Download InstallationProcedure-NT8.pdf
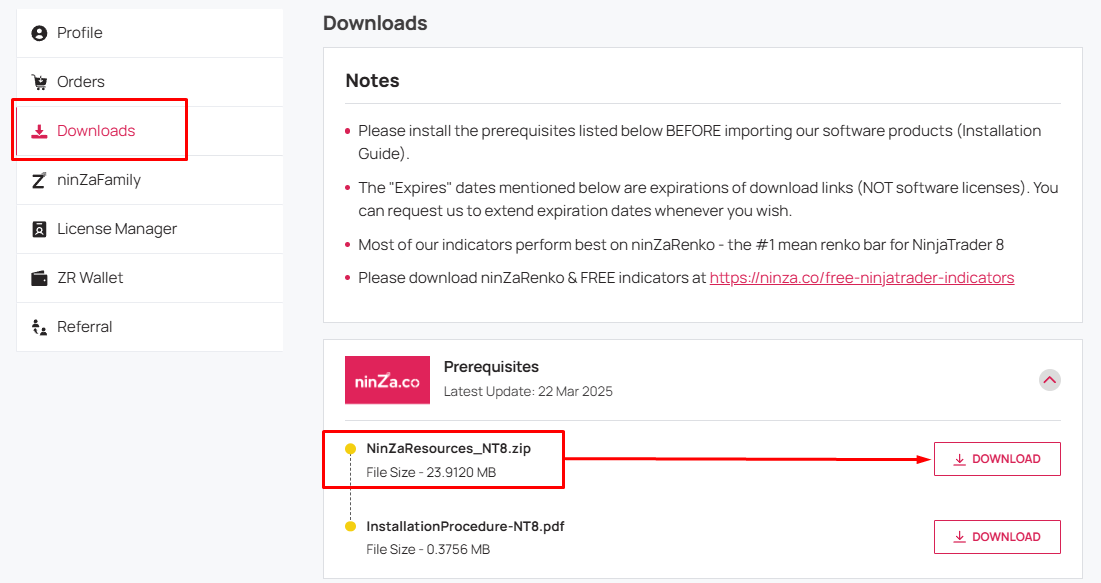Screen dimensions: 1101x583 [x=996, y=537]
